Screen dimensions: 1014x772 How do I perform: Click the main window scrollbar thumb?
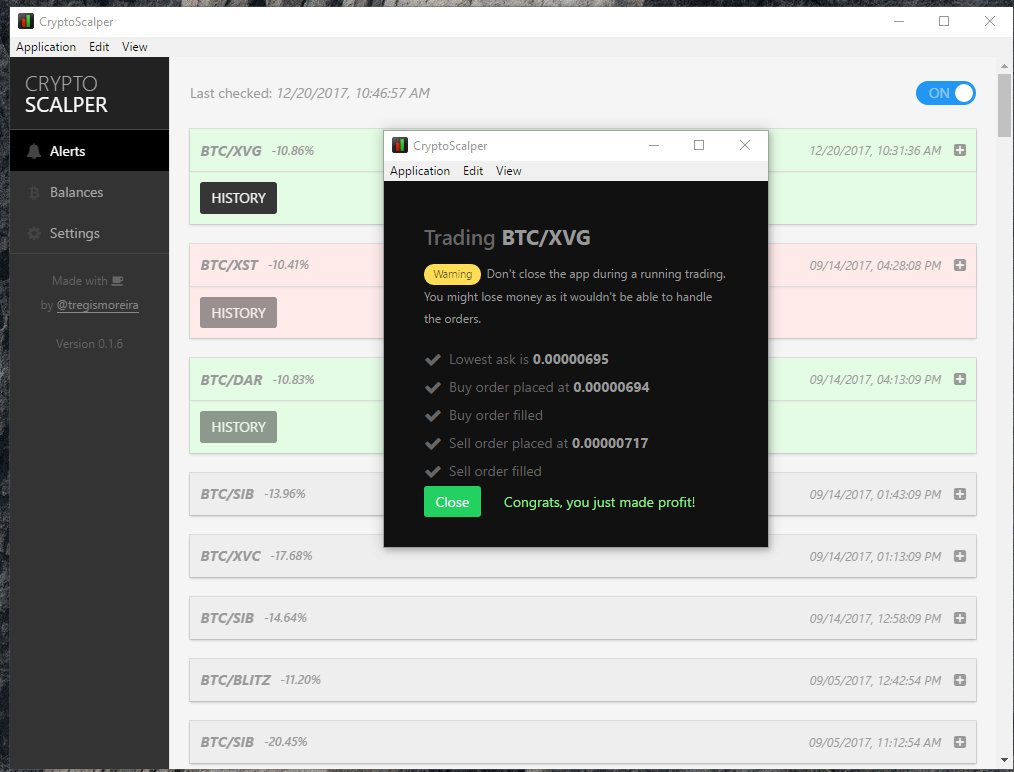coord(1004,105)
